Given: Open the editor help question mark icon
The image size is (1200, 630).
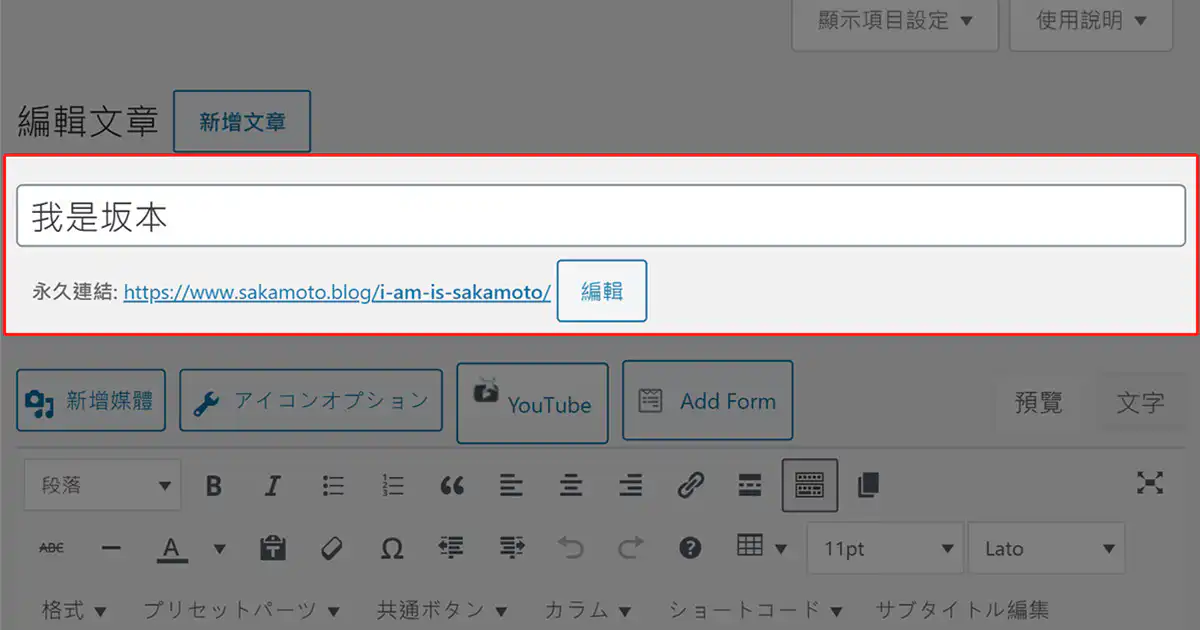Looking at the screenshot, I should (x=690, y=548).
